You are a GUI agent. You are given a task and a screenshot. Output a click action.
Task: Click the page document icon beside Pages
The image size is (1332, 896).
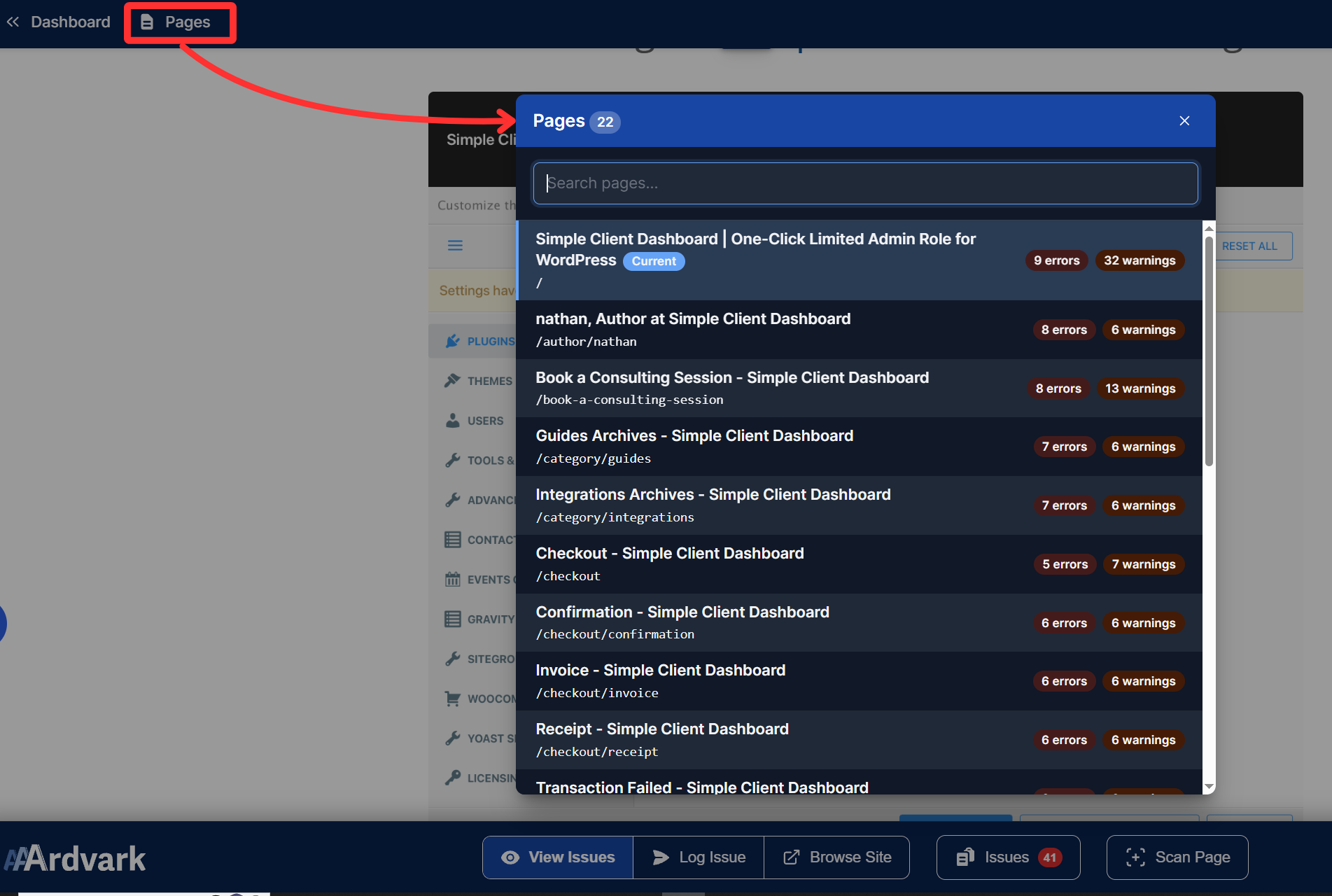(147, 22)
